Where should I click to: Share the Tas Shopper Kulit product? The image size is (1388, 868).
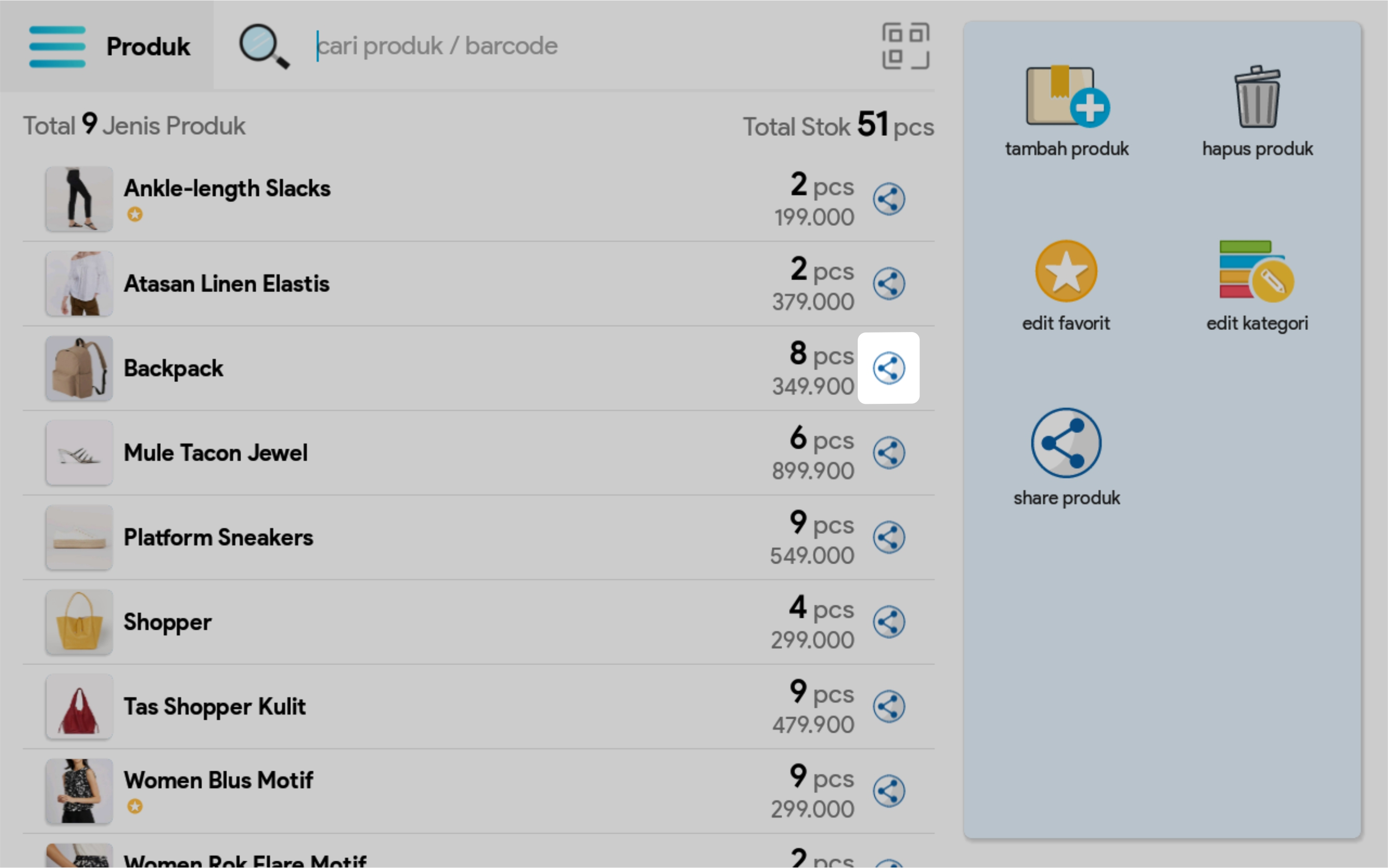coord(888,707)
